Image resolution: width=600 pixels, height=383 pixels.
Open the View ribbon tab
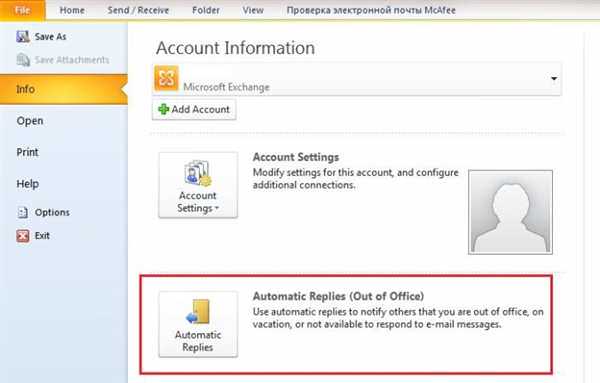pyautogui.click(x=253, y=10)
